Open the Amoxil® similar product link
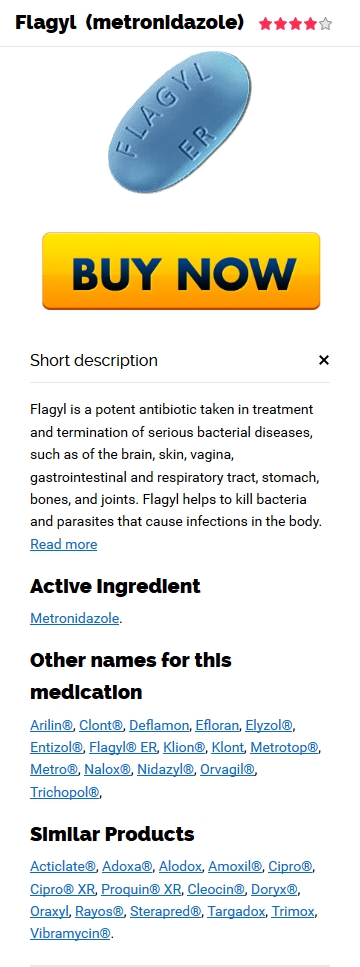360x967 pixels. pyautogui.click(x=235, y=866)
